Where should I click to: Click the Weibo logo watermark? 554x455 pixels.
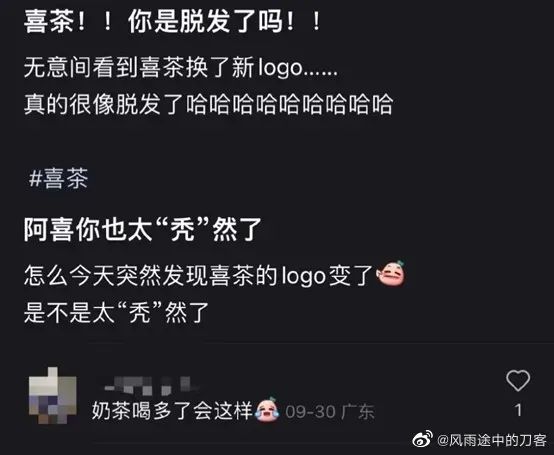(423, 440)
